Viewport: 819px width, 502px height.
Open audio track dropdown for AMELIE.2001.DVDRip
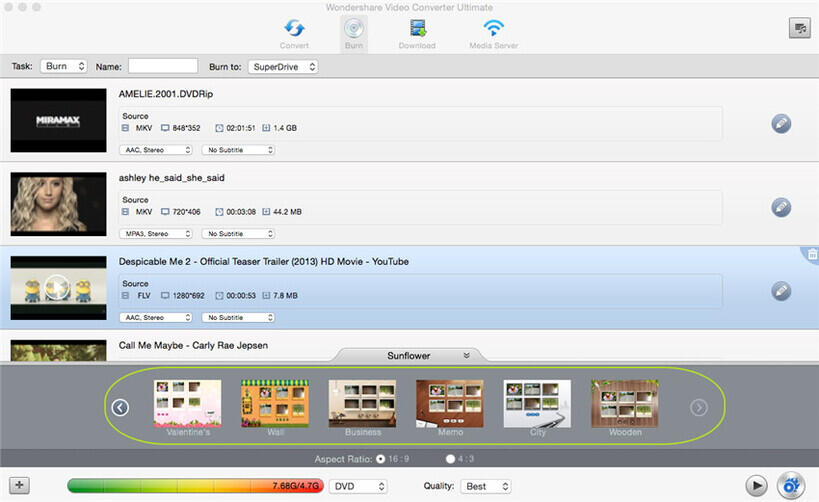[x=156, y=150]
